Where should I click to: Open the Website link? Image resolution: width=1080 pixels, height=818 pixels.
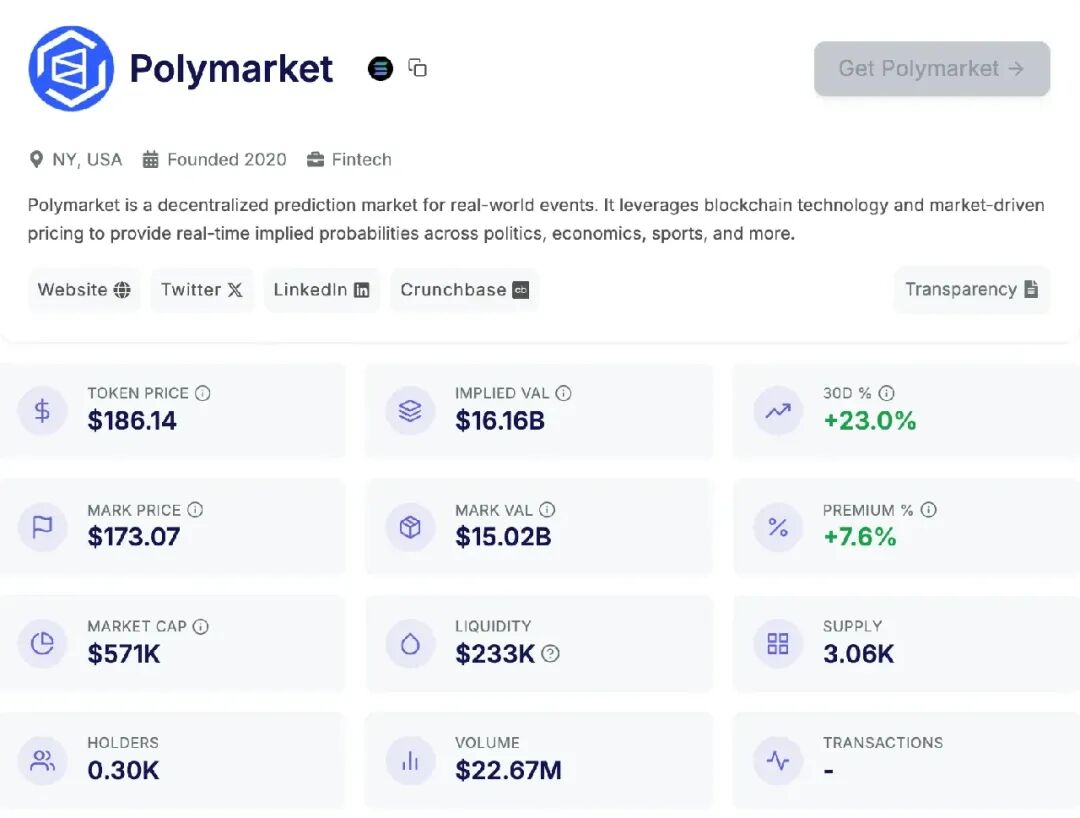pos(84,290)
